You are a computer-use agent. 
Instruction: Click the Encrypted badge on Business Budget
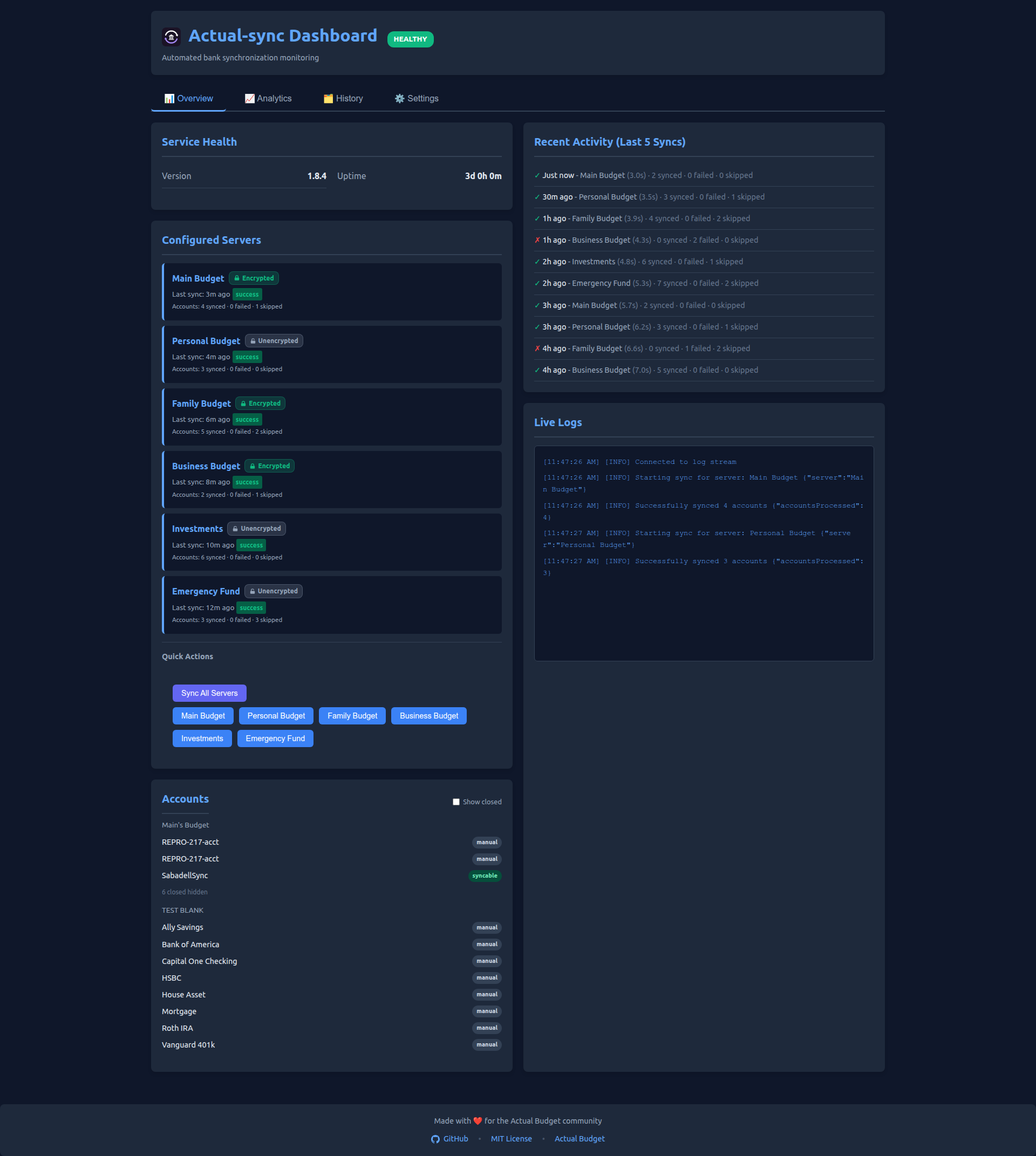tap(269, 466)
